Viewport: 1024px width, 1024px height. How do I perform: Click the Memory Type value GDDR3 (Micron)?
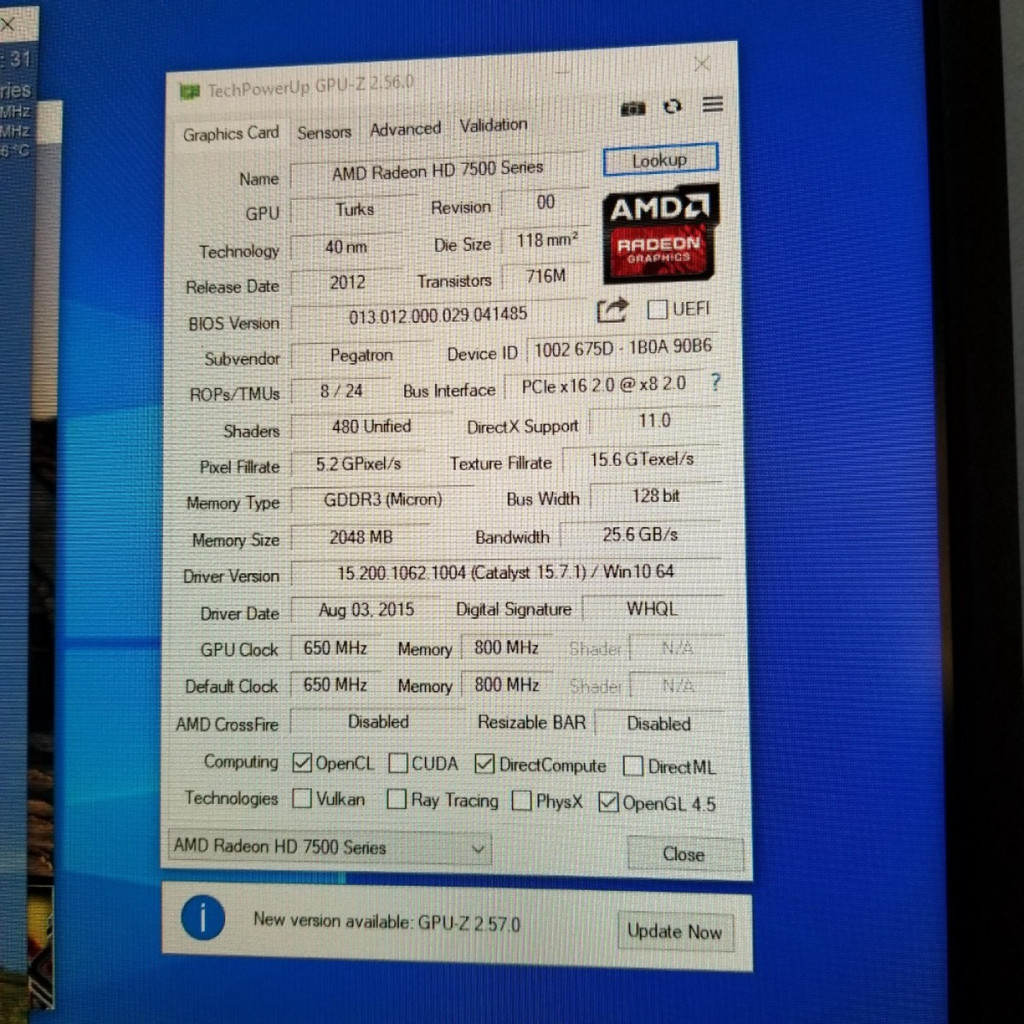(x=383, y=500)
